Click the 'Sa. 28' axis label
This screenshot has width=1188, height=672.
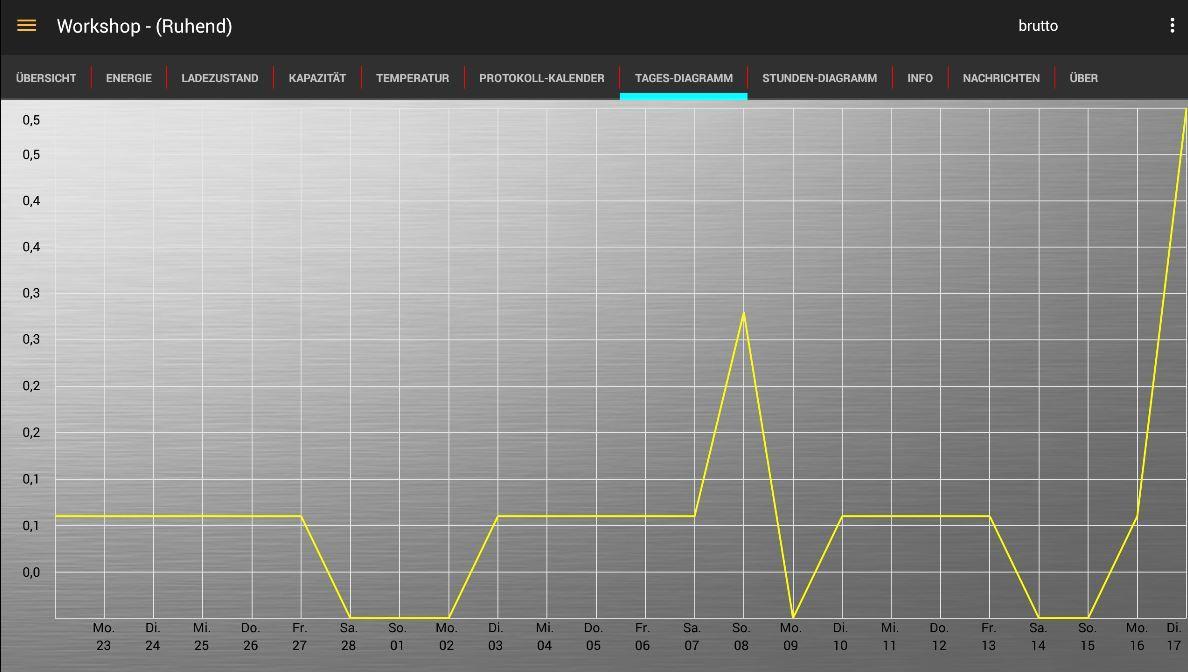coord(349,636)
